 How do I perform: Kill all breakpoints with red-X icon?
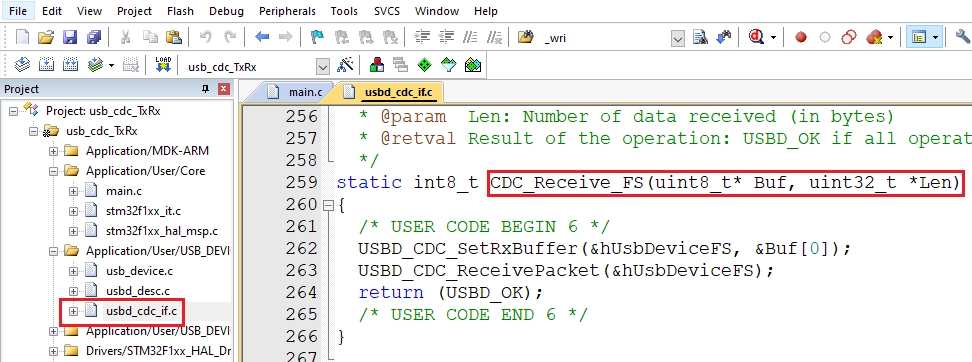(874, 37)
